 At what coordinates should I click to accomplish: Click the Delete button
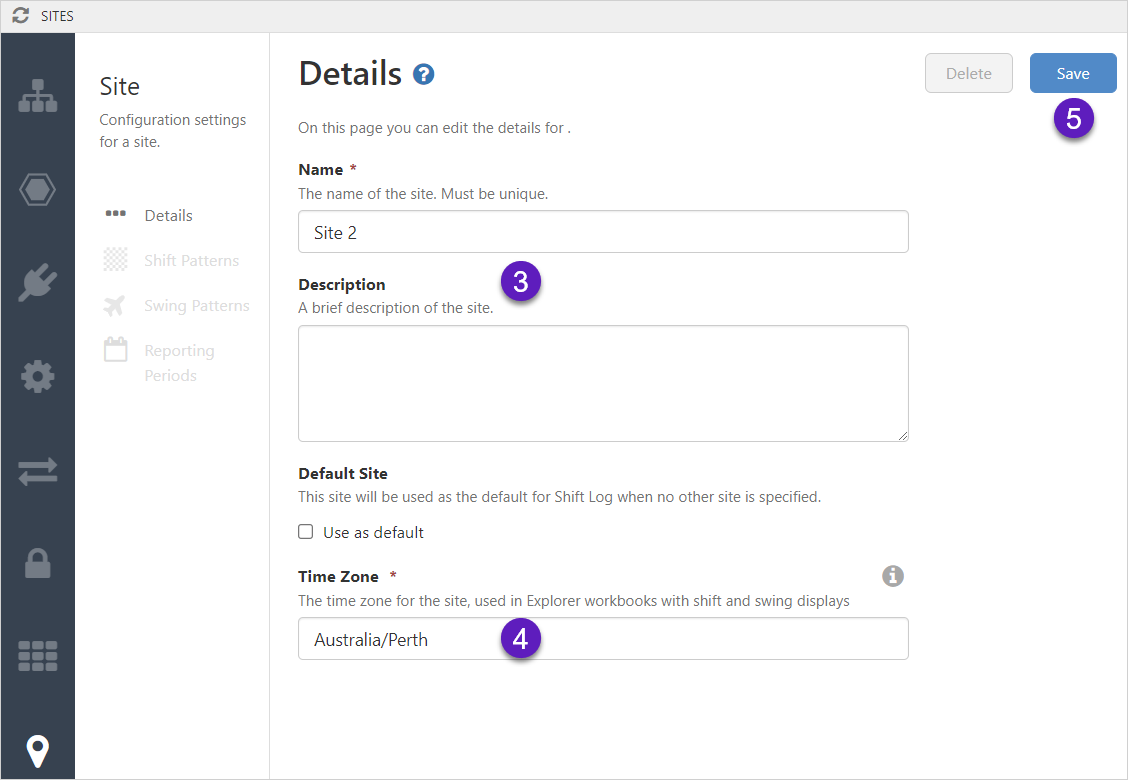[x=968, y=73]
